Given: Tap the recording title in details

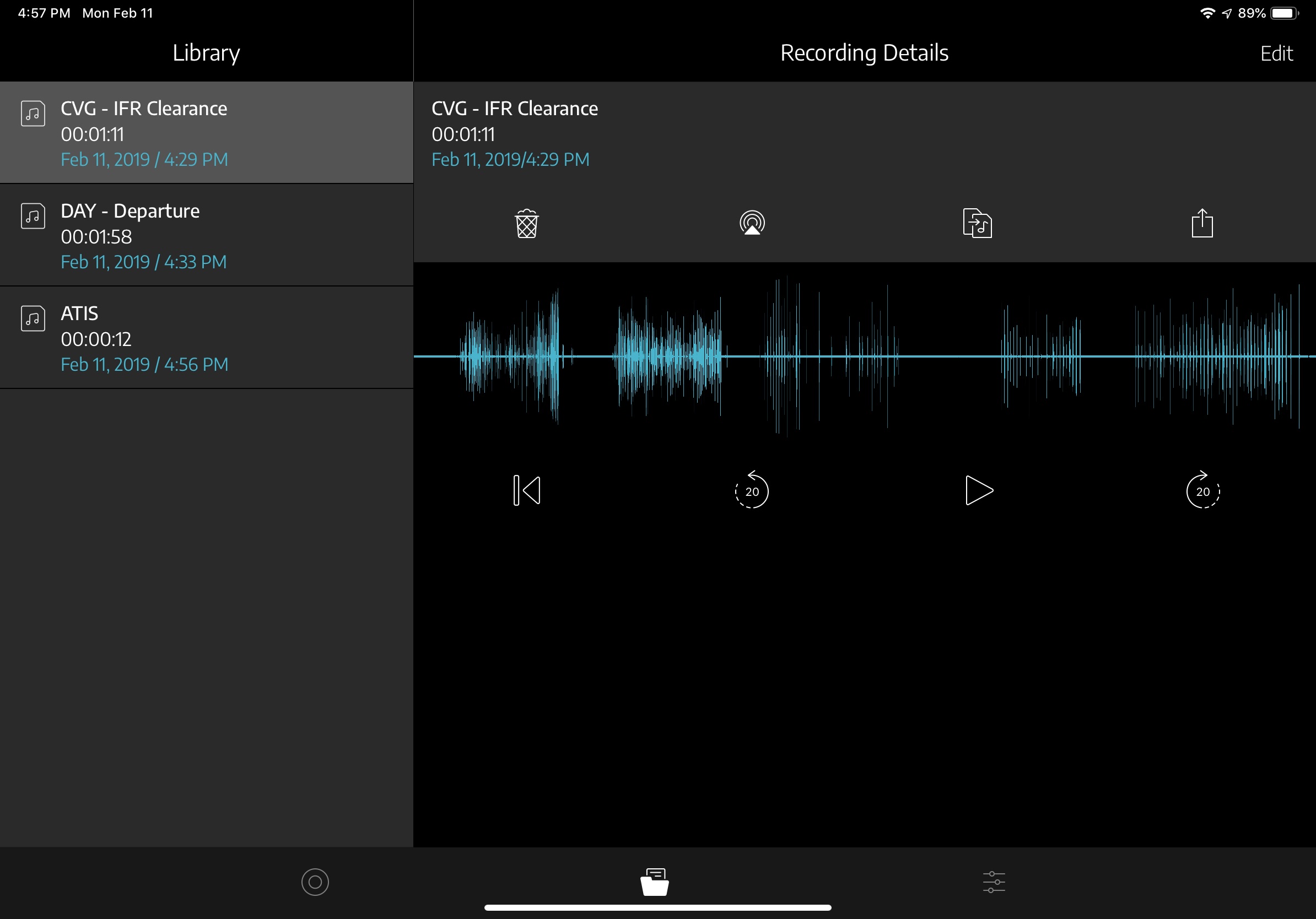Looking at the screenshot, I should pyautogui.click(x=514, y=109).
